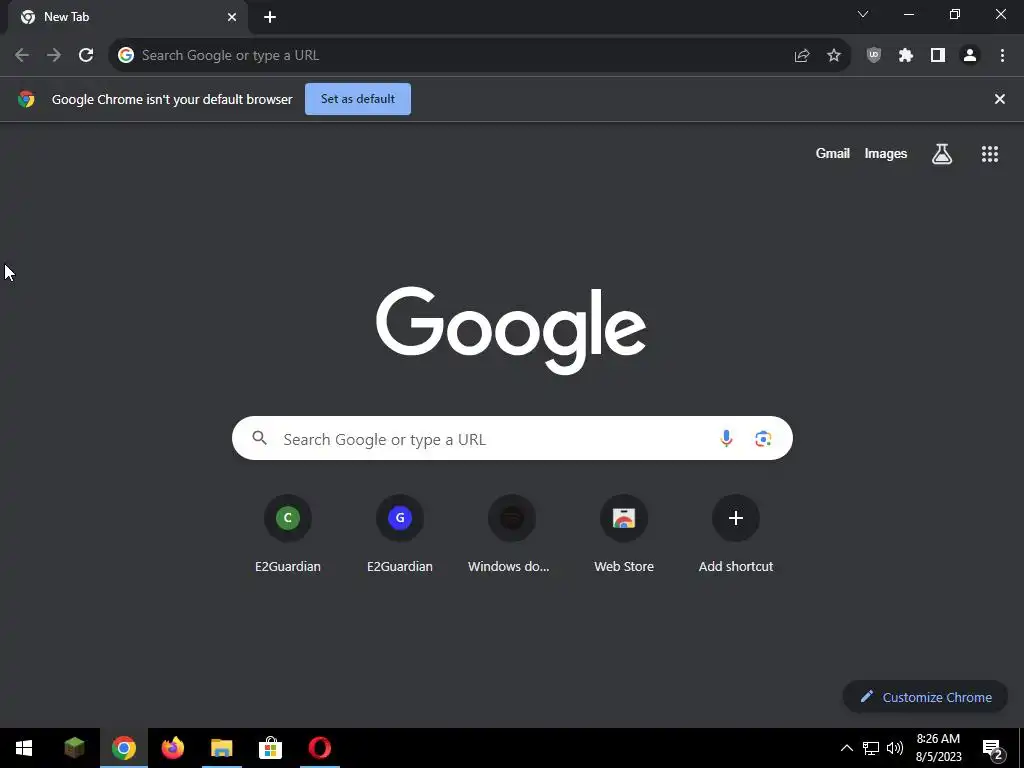
Task: Open File Explorer from the taskbar
Action: tap(222, 748)
